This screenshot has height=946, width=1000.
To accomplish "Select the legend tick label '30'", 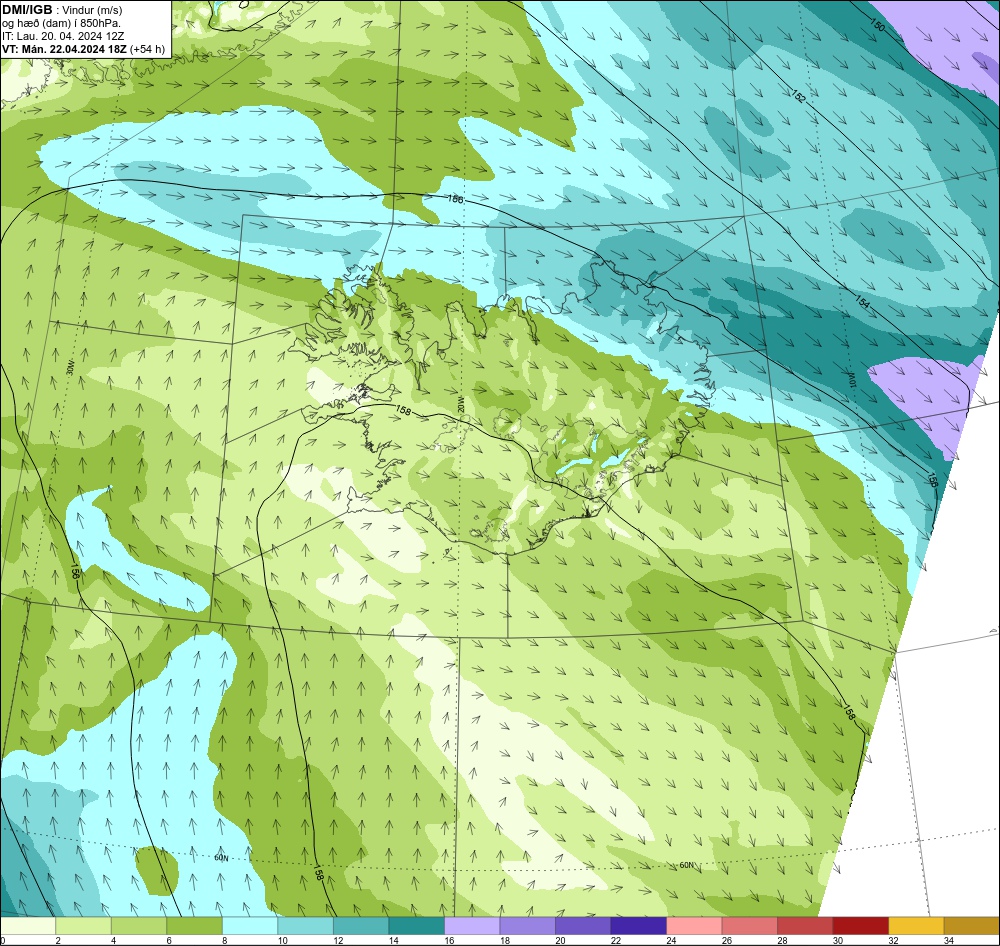I will [838, 940].
